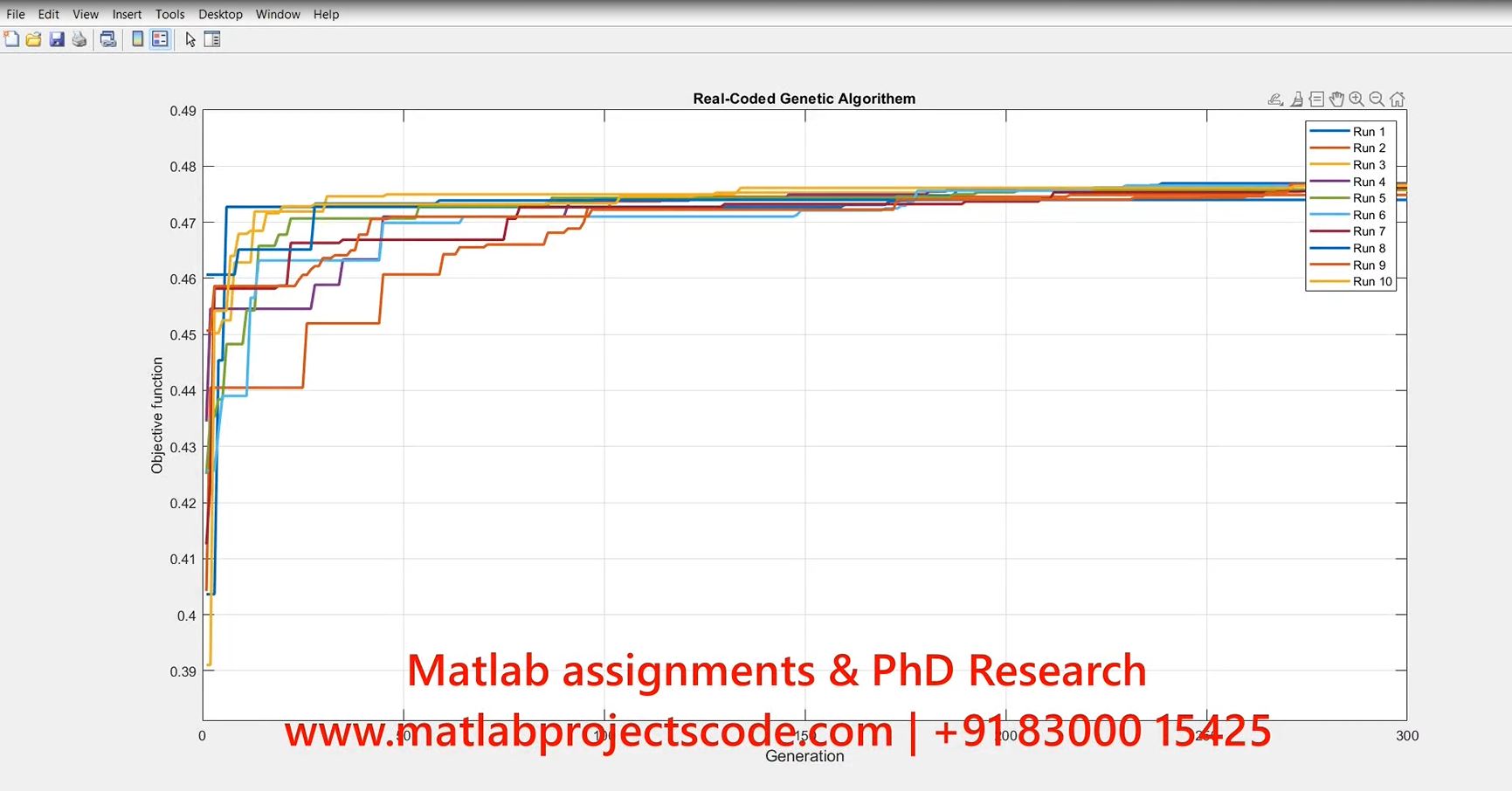Viewport: 1512px width, 791px height.
Task: Click the Link/Unlink Plot toolbar icon
Action: [x=108, y=39]
